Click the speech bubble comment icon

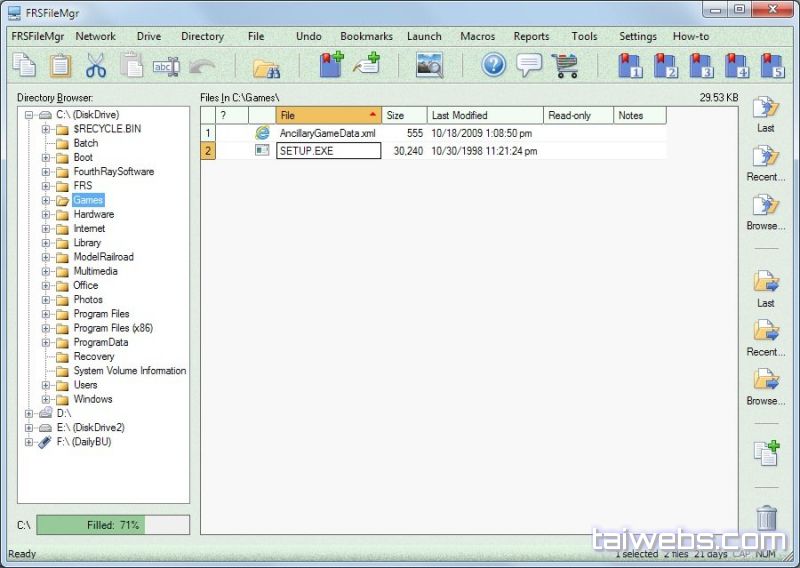click(529, 66)
